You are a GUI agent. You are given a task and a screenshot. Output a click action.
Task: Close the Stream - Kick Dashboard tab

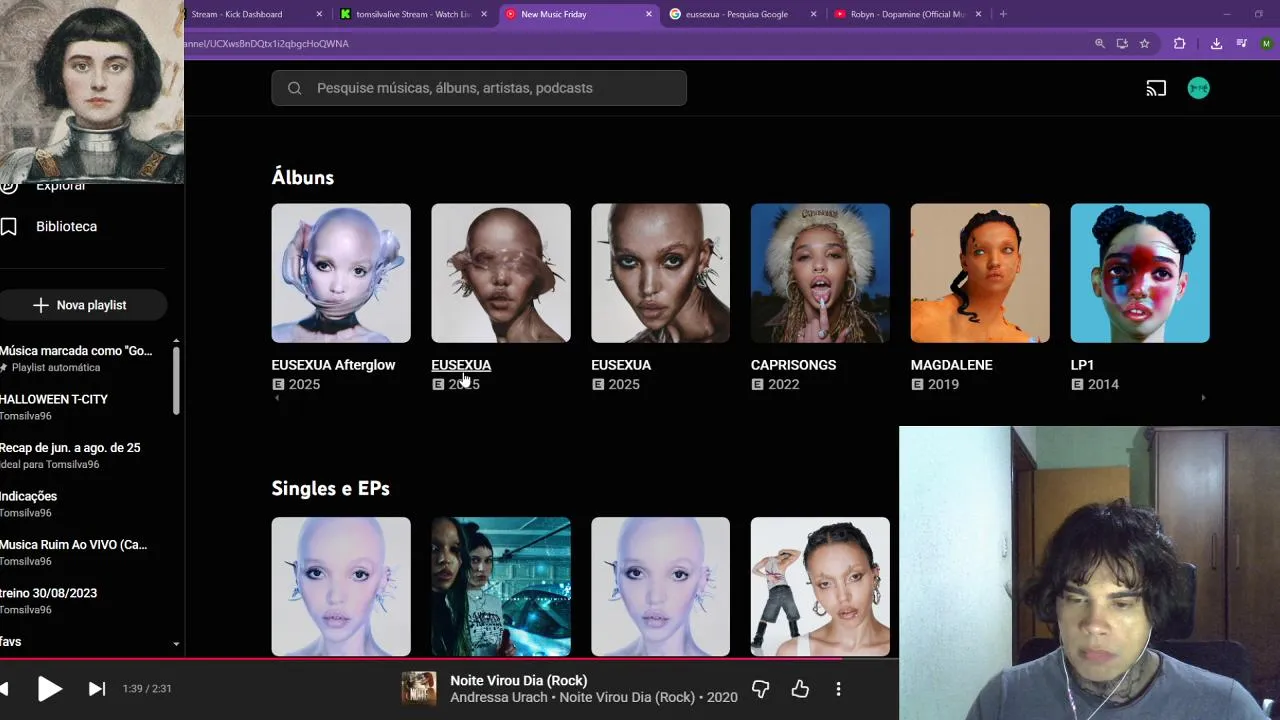coord(319,14)
